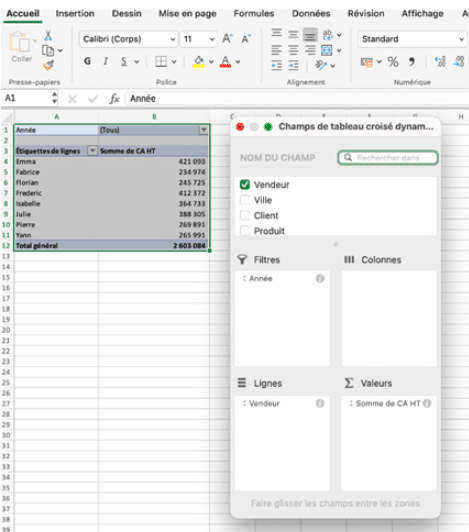This screenshot has width=469, height=532.
Task: Click the Coller (paste) icon
Action: (x=20, y=42)
